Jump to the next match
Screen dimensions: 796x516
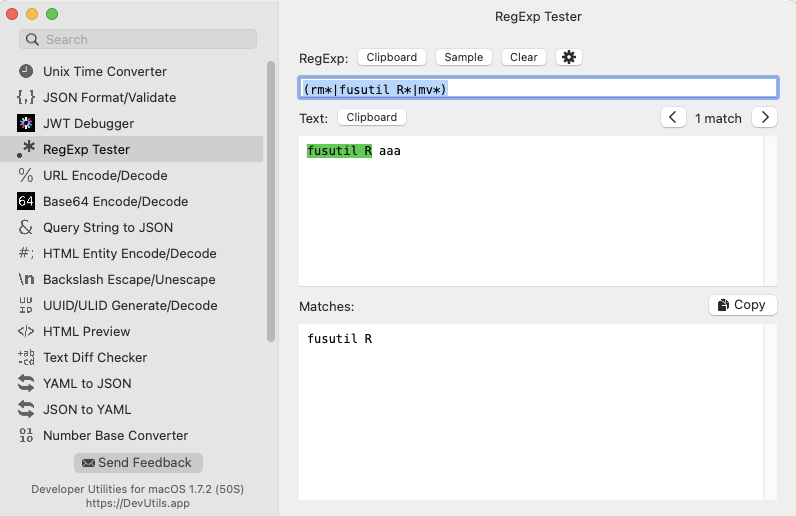pos(764,118)
